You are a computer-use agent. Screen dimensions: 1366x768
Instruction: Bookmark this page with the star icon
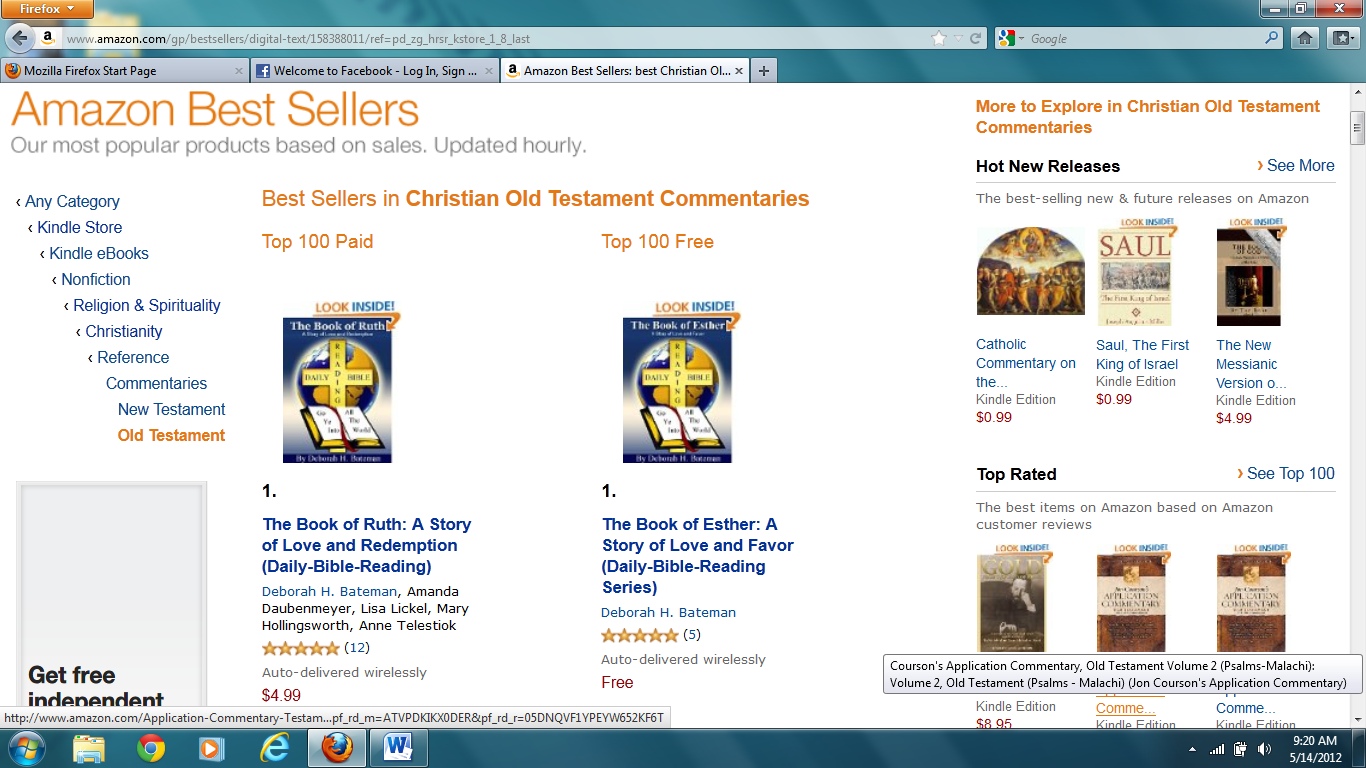point(938,38)
